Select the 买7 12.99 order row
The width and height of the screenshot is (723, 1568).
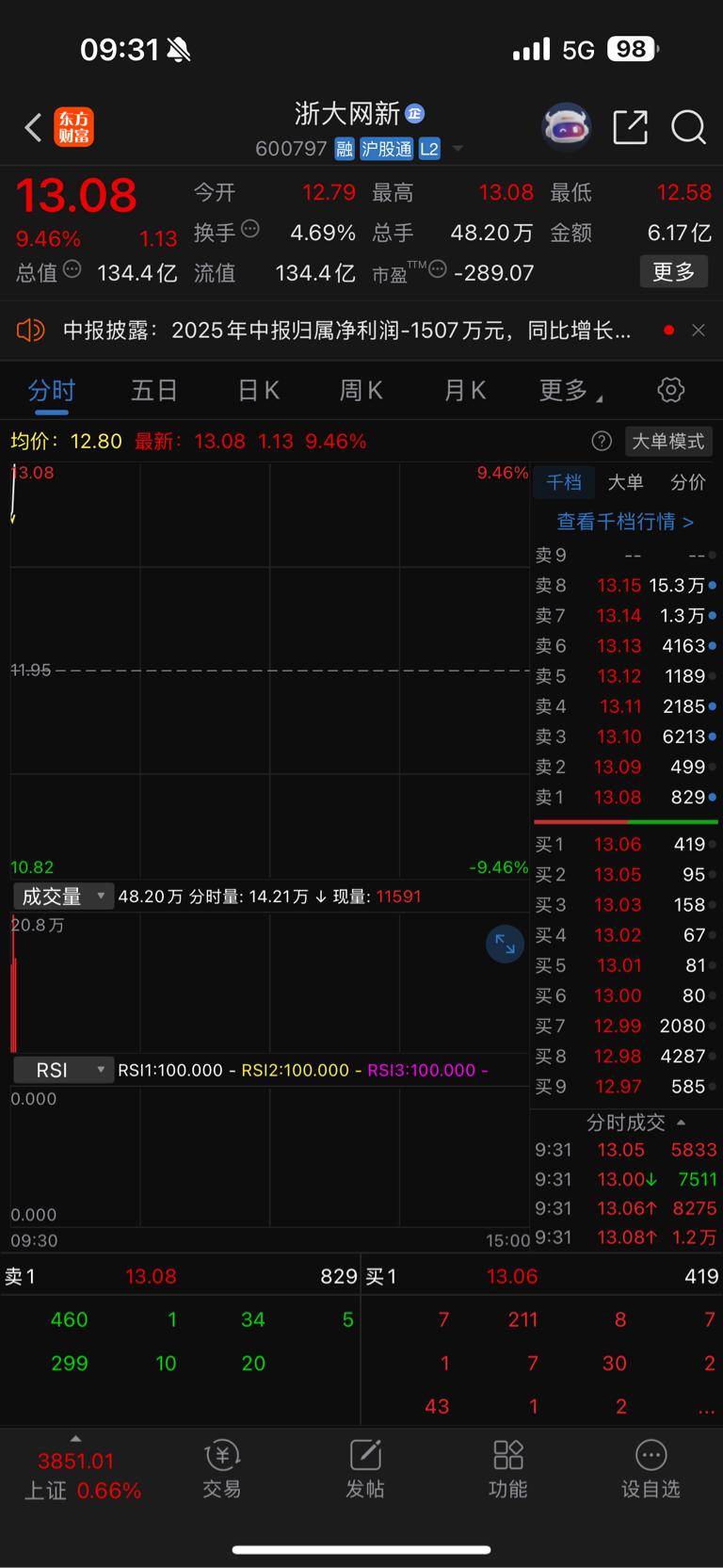pyautogui.click(x=626, y=1026)
